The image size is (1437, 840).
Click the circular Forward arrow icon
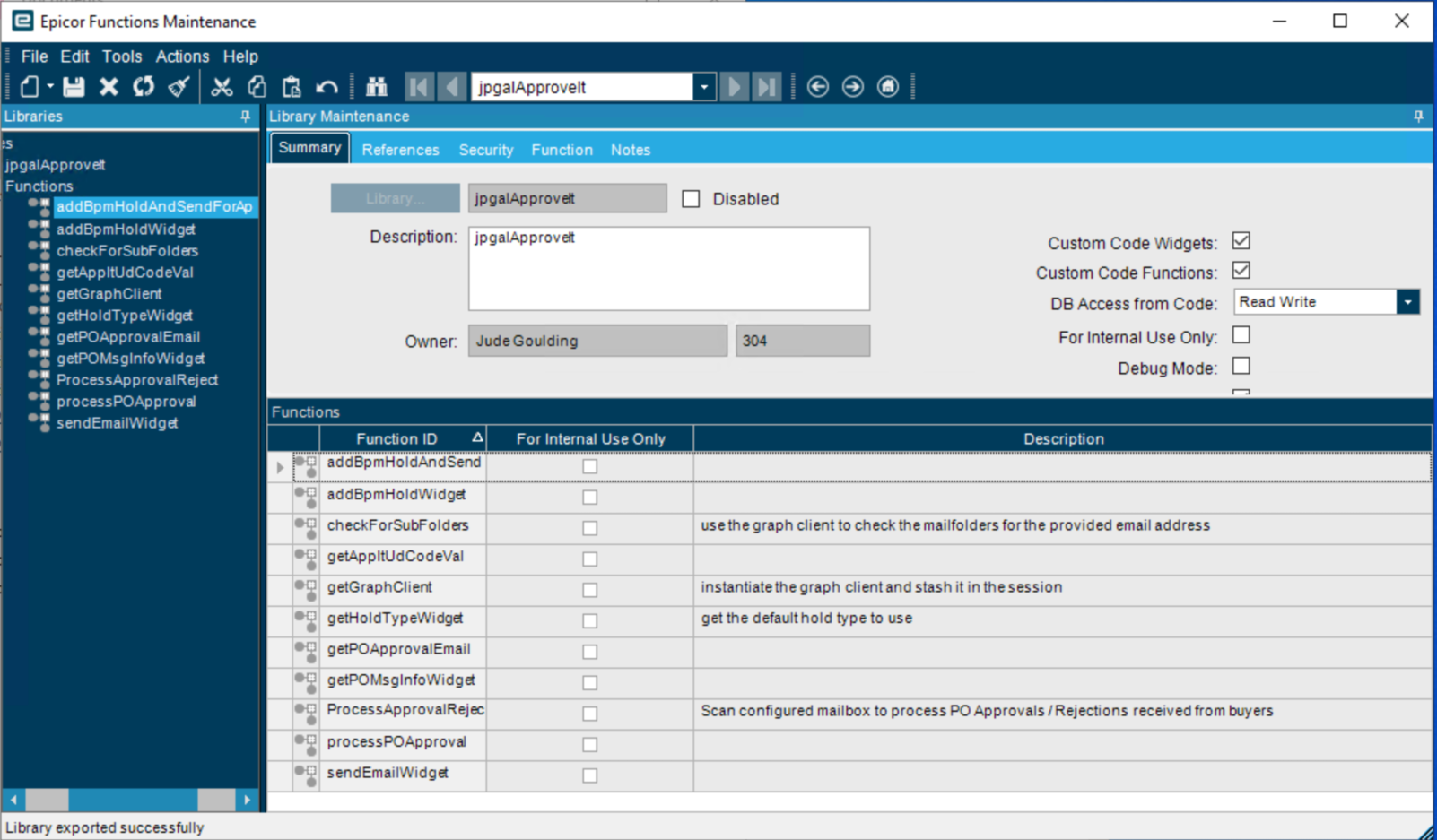click(x=852, y=87)
